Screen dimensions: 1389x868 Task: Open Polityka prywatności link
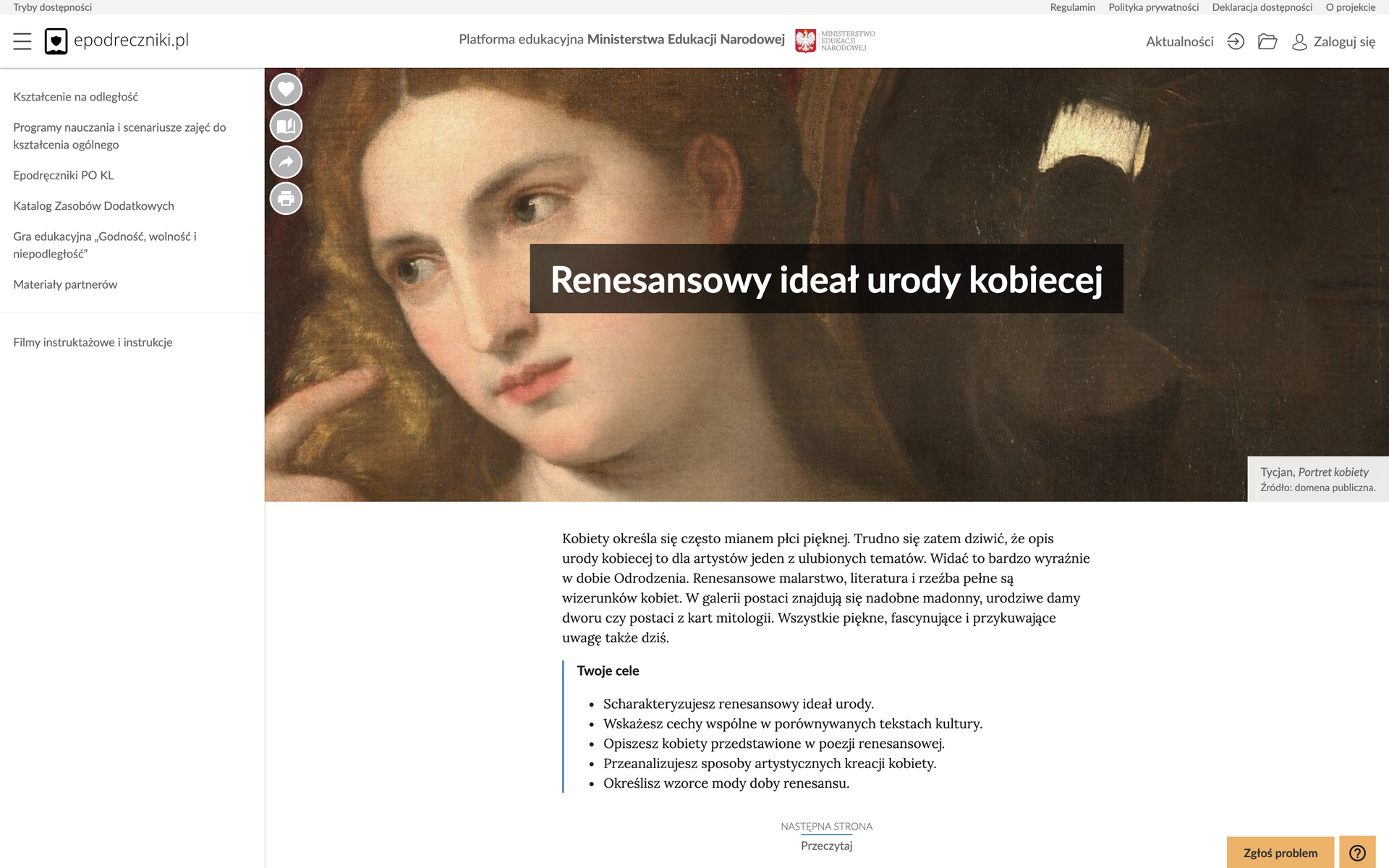point(1153,7)
